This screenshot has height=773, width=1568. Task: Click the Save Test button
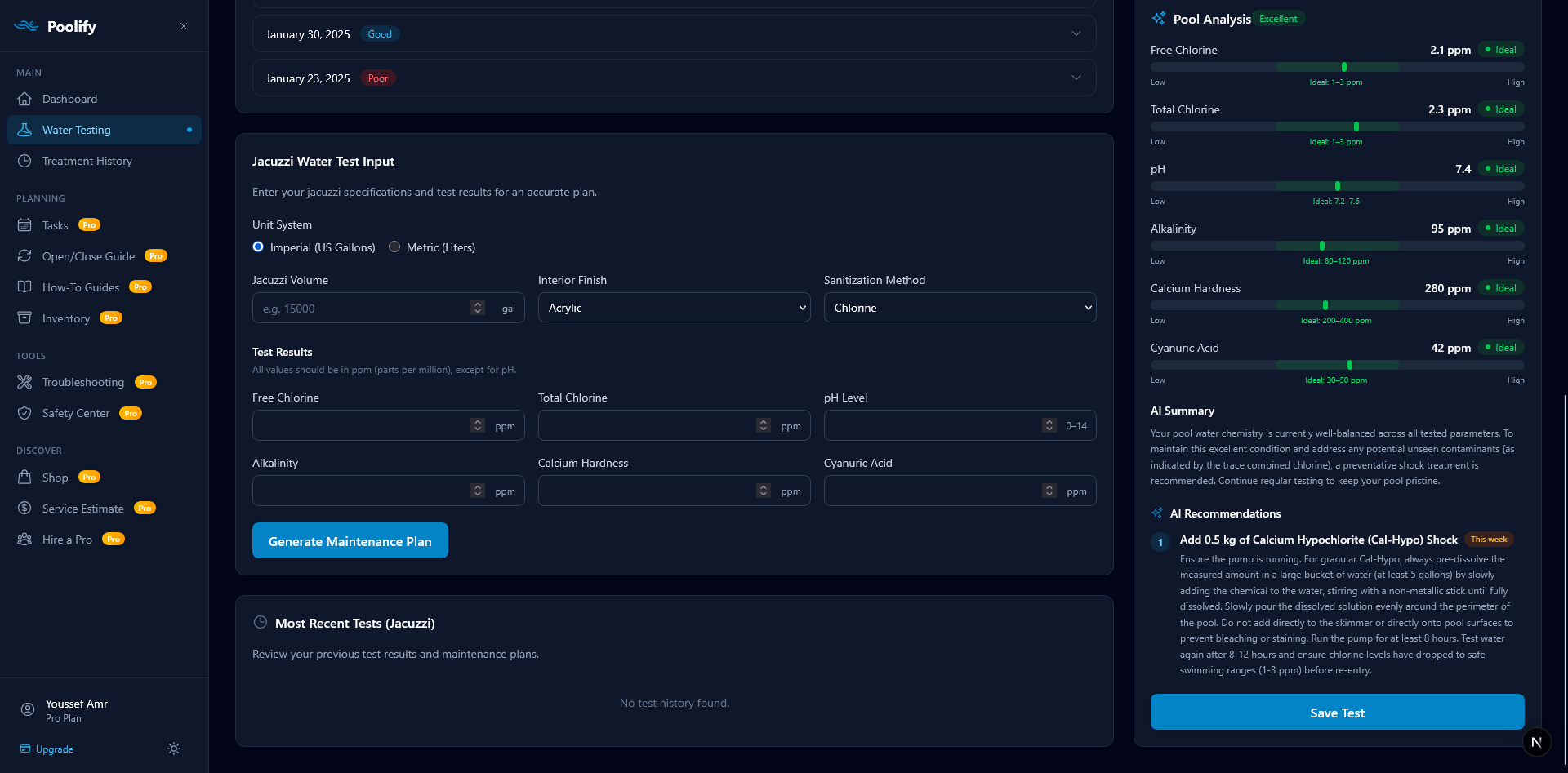coord(1337,712)
